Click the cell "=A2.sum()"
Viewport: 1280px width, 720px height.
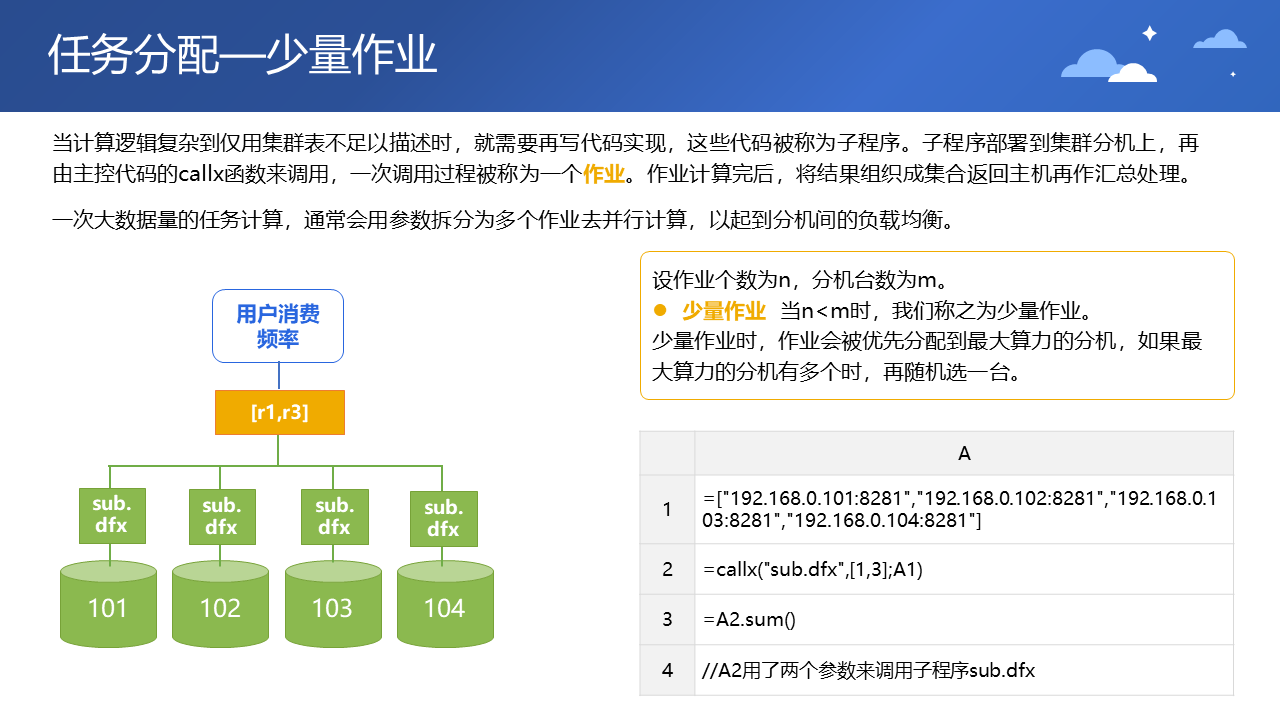click(964, 620)
